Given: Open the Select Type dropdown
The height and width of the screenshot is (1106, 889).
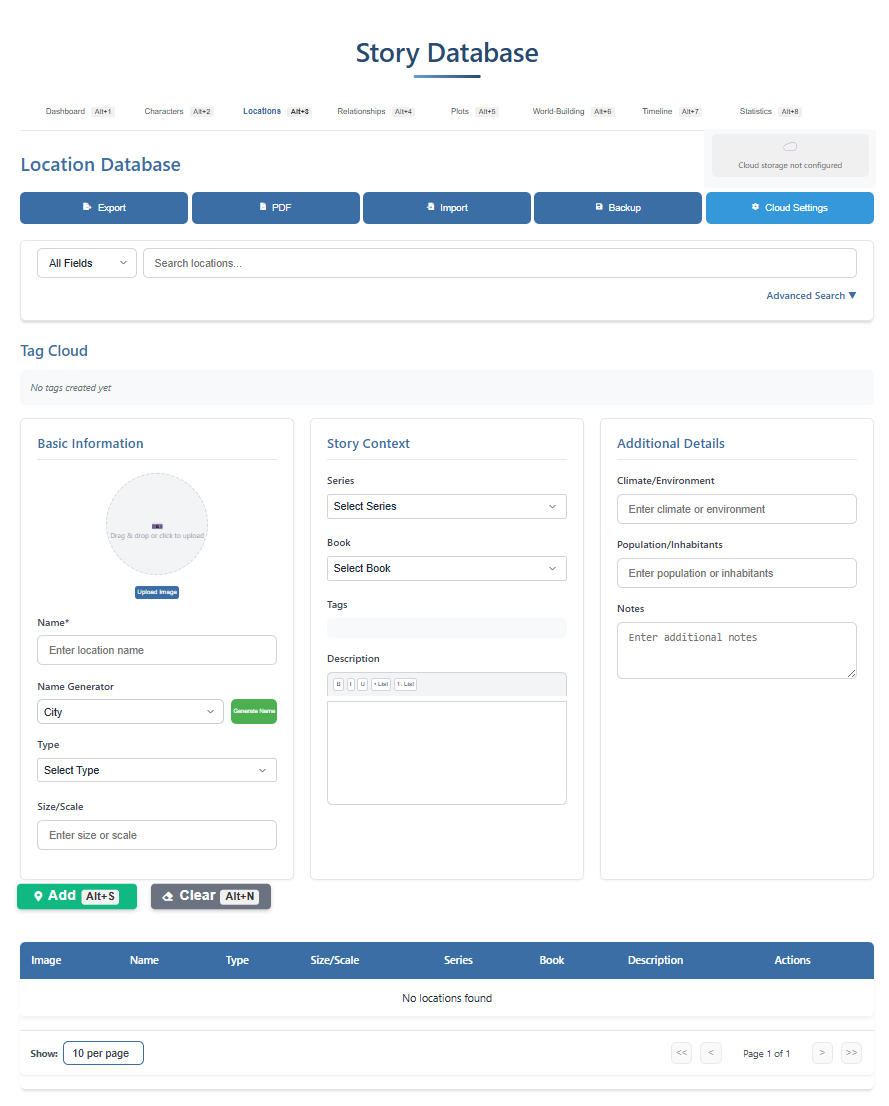Looking at the screenshot, I should [x=156, y=770].
